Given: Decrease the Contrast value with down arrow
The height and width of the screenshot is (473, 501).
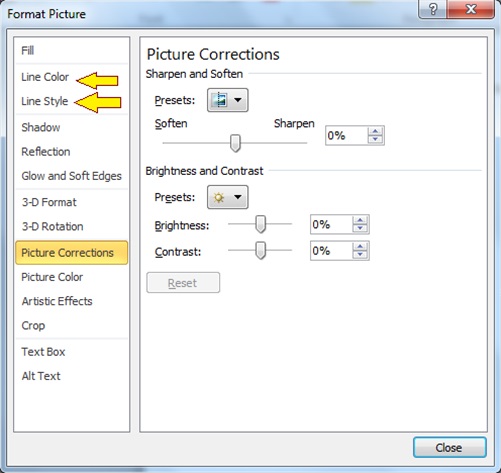Looking at the screenshot, I should (360, 255).
